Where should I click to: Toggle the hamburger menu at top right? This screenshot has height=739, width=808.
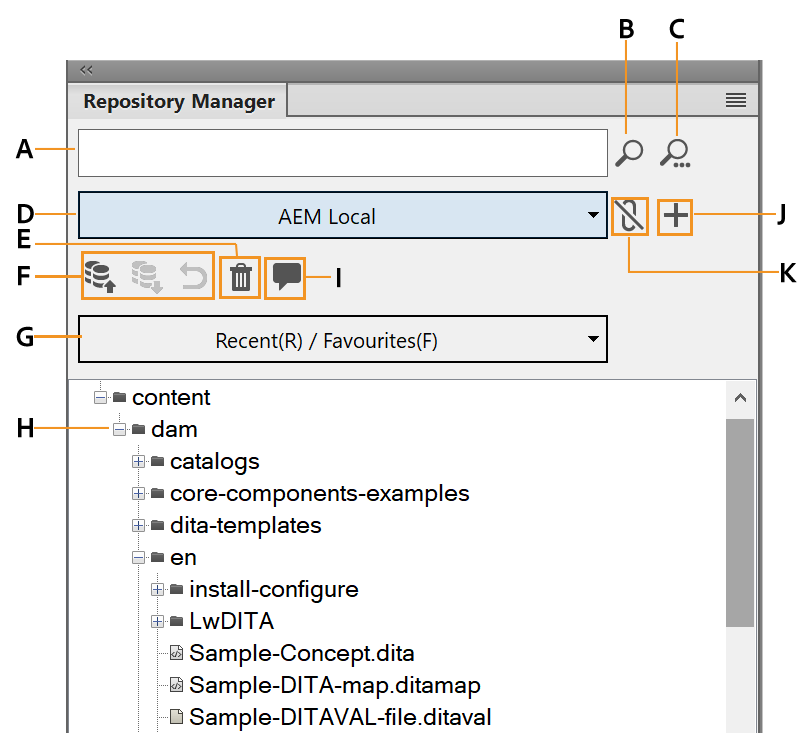pos(736,100)
